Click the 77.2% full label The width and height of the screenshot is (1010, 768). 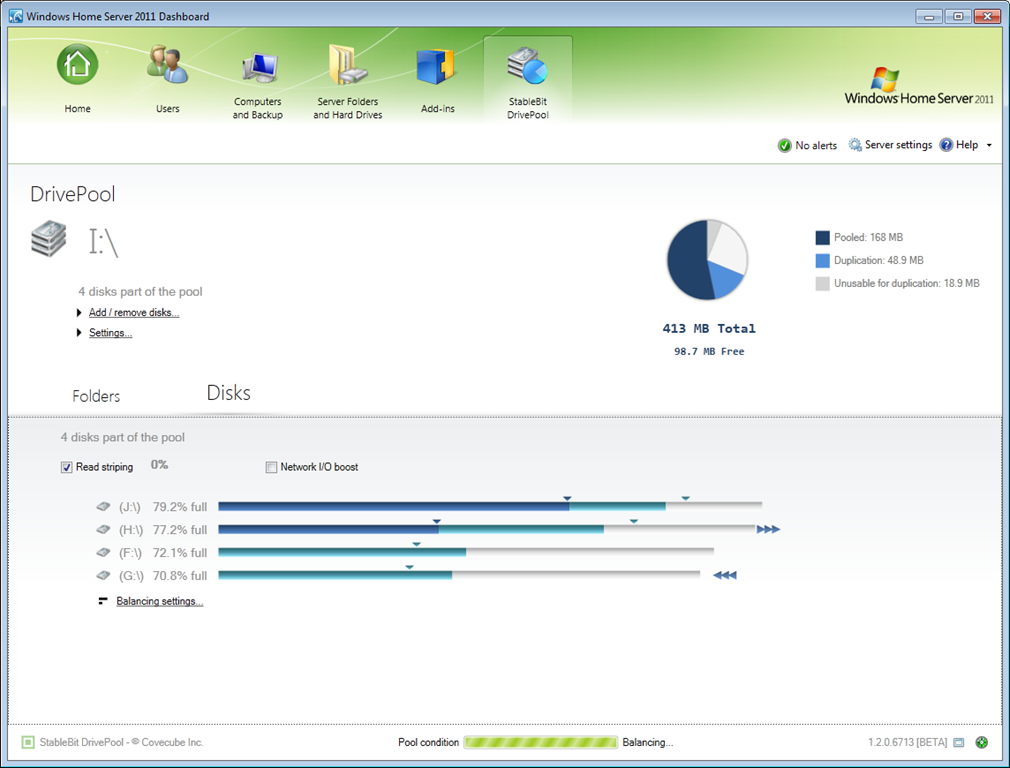tap(180, 530)
